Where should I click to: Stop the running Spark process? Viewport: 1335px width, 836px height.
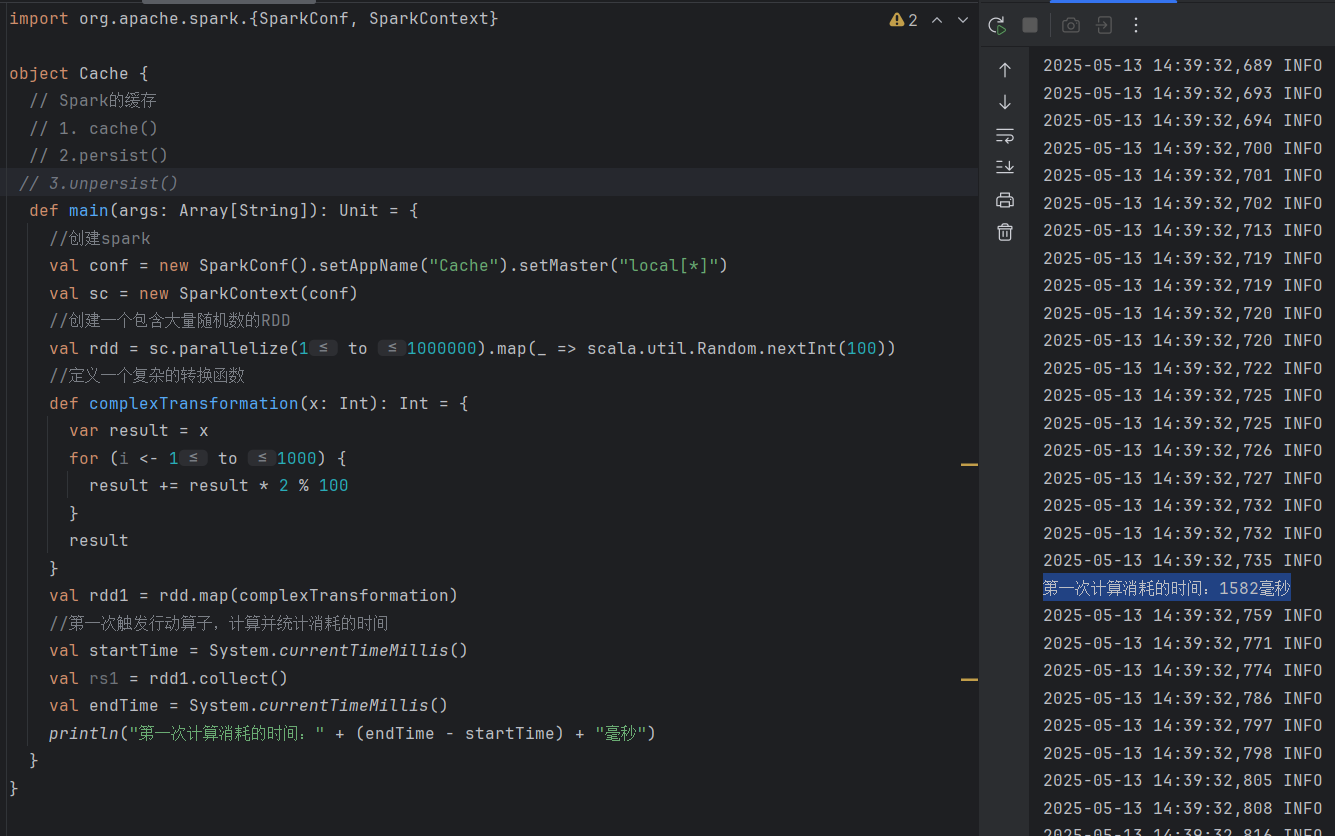click(x=1031, y=25)
